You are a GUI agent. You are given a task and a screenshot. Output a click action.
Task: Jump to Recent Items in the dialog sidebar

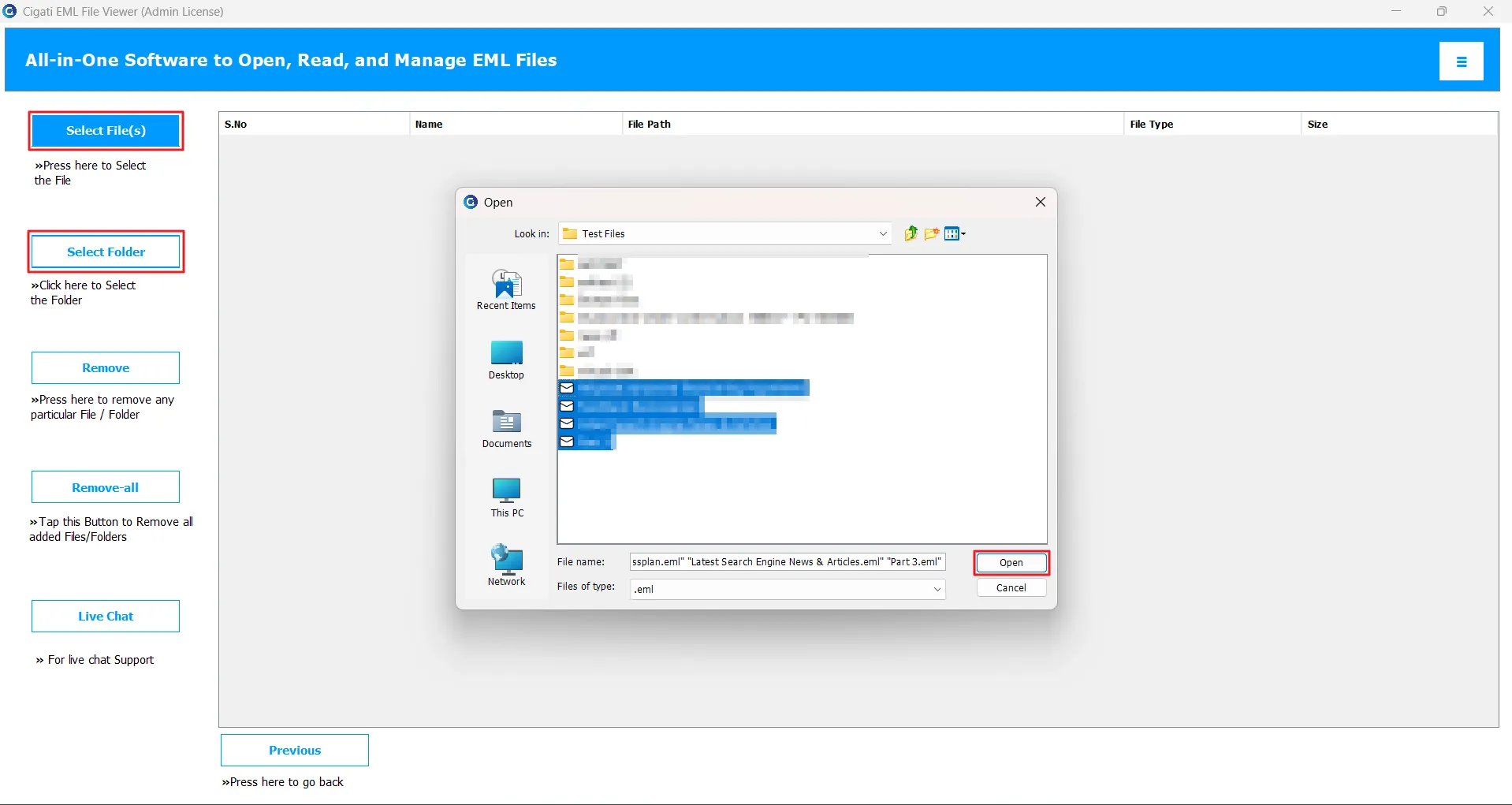coord(506,290)
